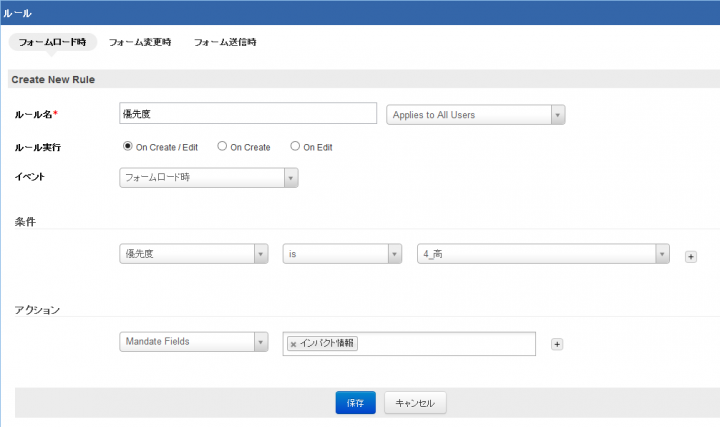Switch to the フォームロード時 tab
Viewport: 720px width, 427px height.
(x=52, y=42)
